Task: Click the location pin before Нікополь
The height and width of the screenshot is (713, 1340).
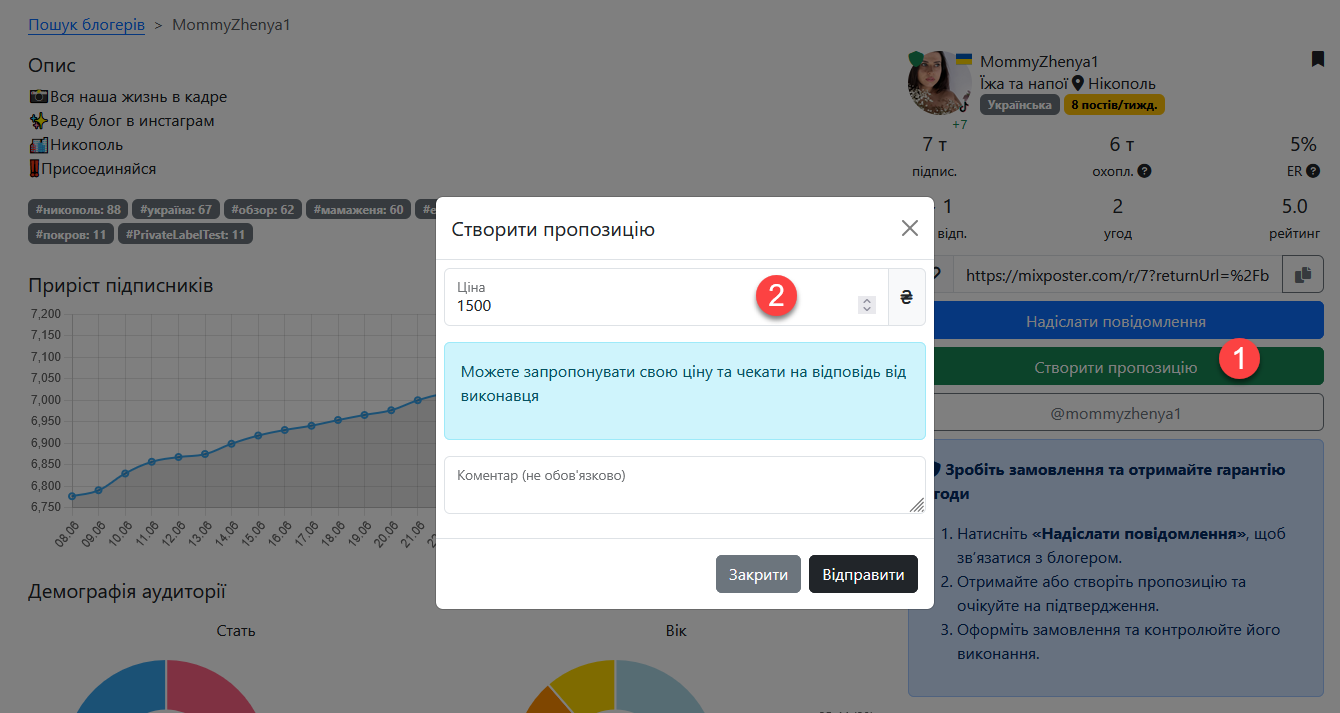Action: [1078, 84]
